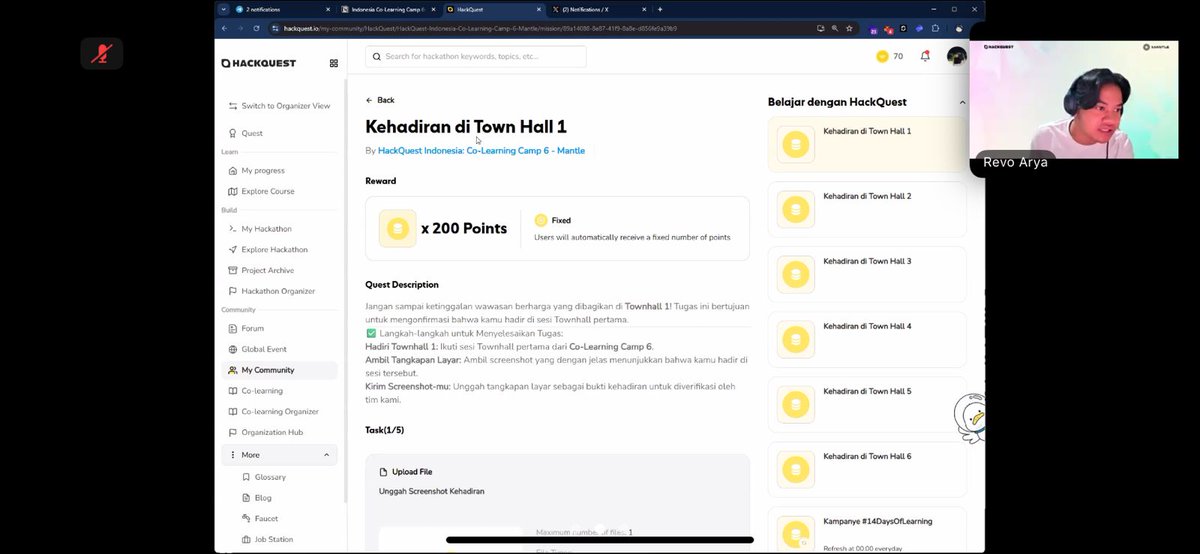Click the Upload File icon
1200x554 pixels.
click(x=383, y=472)
